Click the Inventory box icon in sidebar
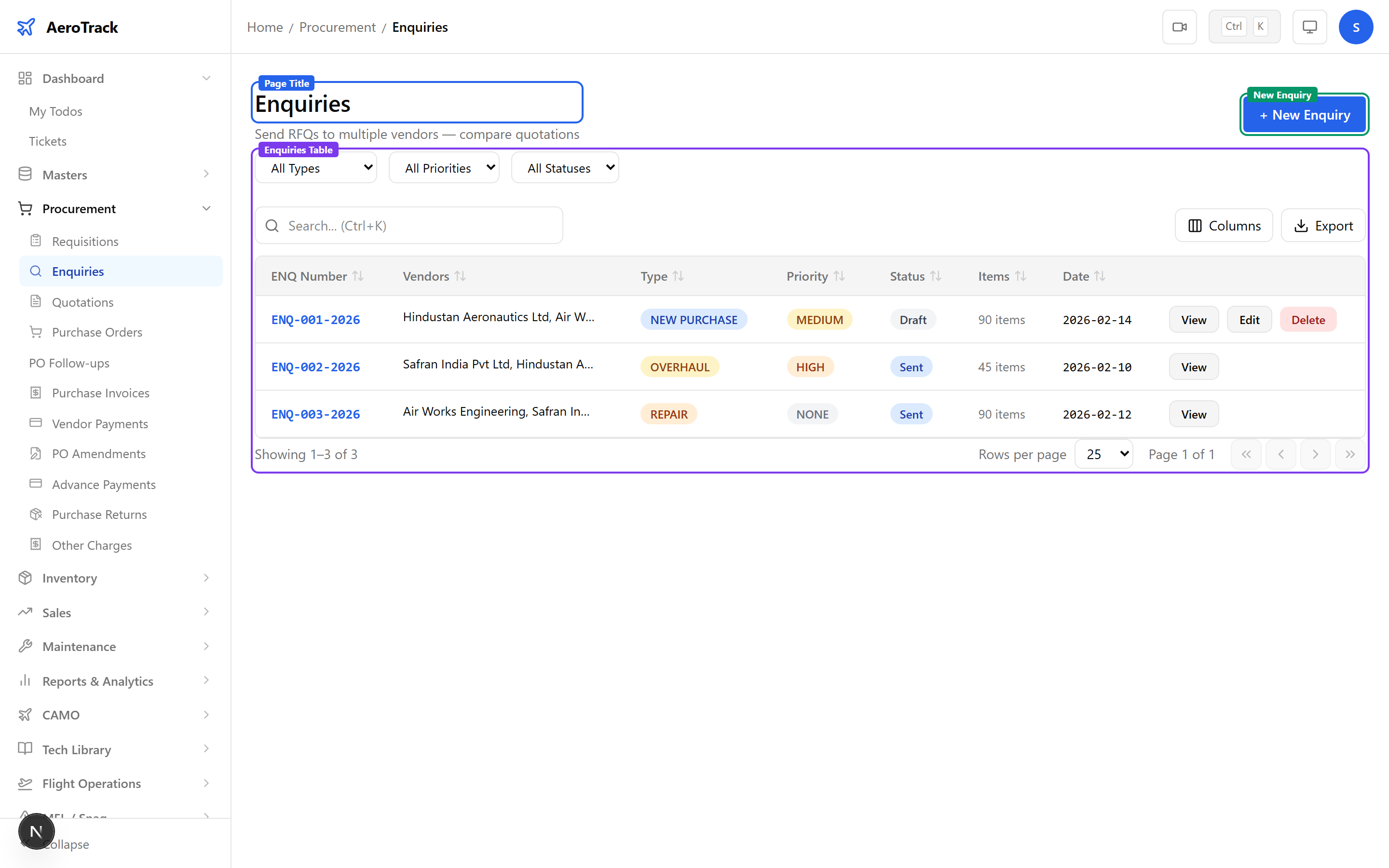This screenshot has width=1389, height=868. [25, 578]
